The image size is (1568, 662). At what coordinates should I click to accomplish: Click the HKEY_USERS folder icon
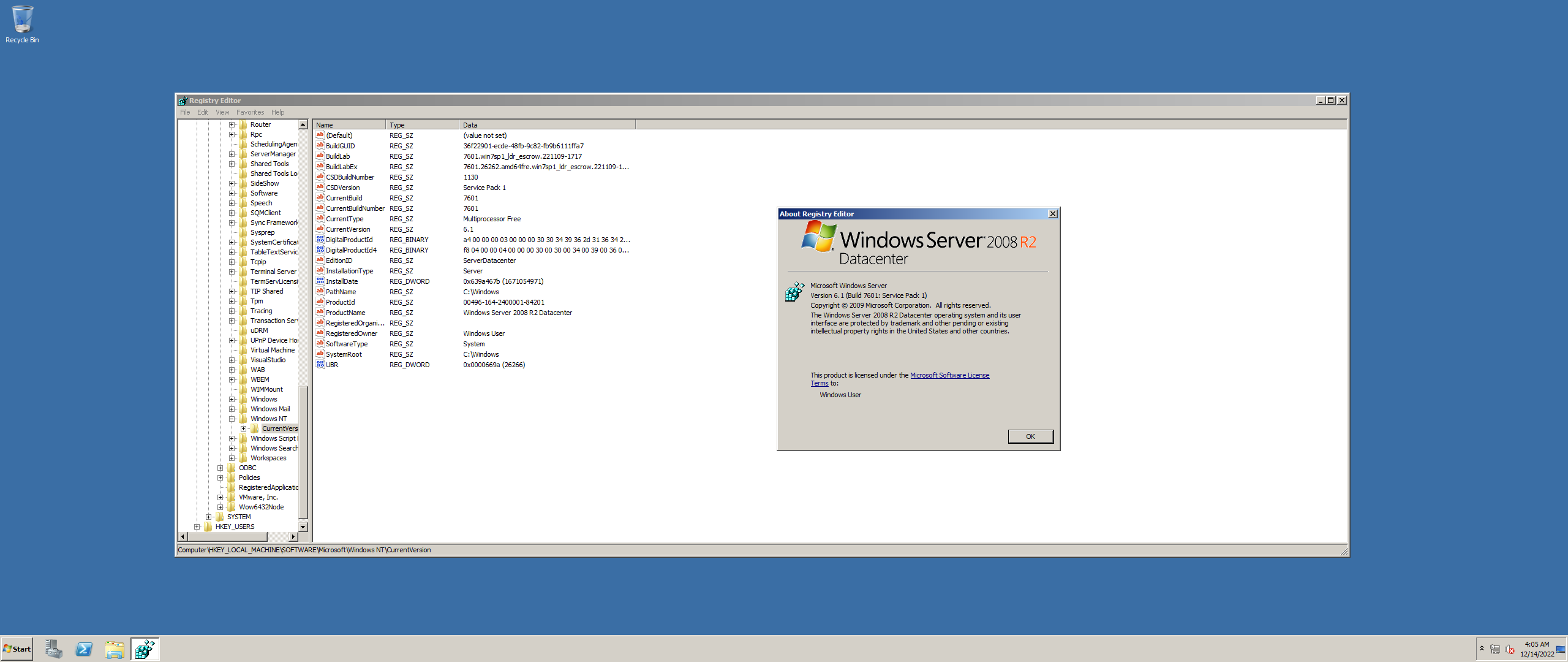[x=208, y=527]
